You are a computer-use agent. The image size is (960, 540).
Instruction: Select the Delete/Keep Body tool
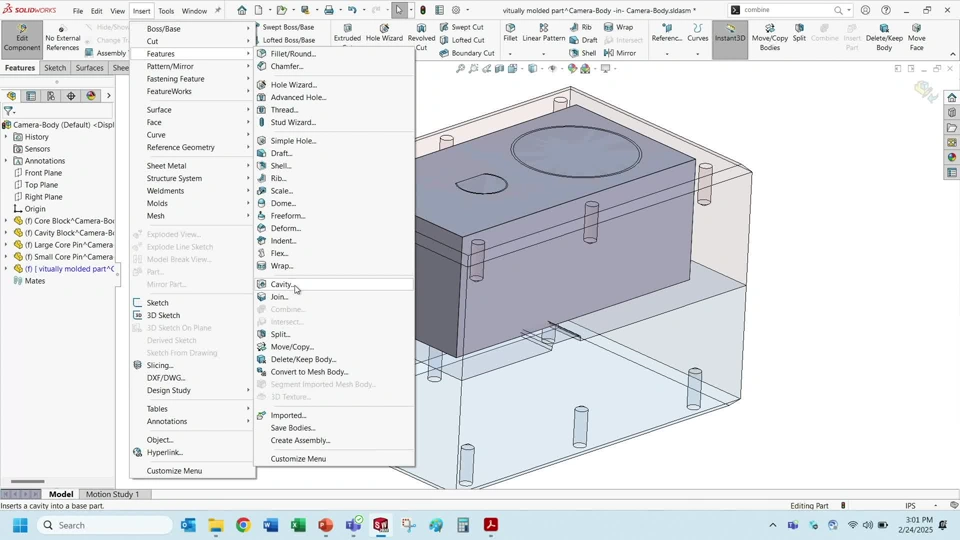click(x=884, y=33)
